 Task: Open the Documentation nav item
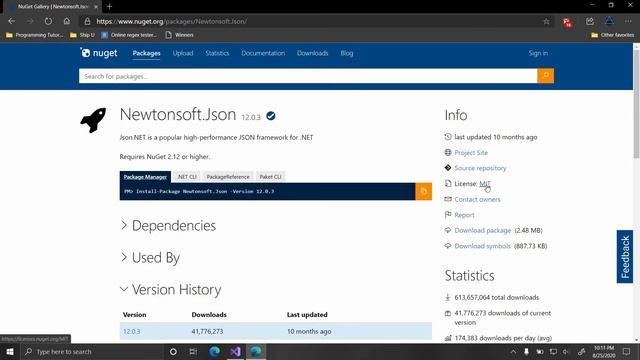click(263, 53)
